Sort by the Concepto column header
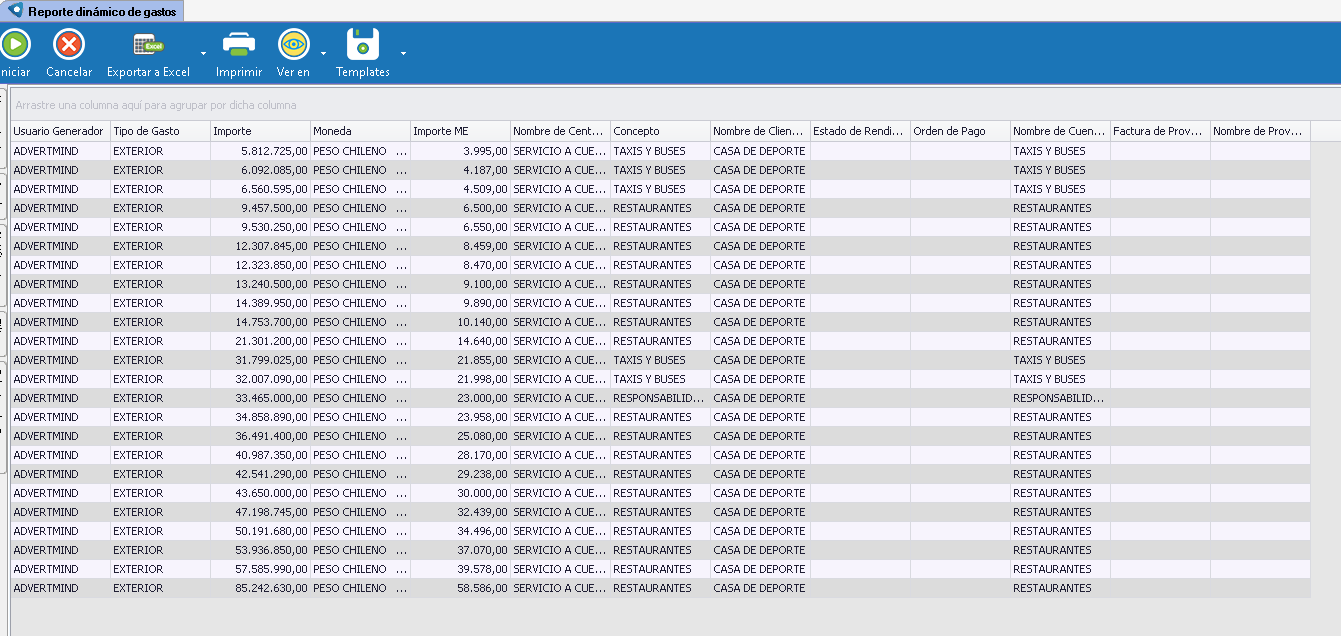The image size is (1341, 636). (660, 131)
